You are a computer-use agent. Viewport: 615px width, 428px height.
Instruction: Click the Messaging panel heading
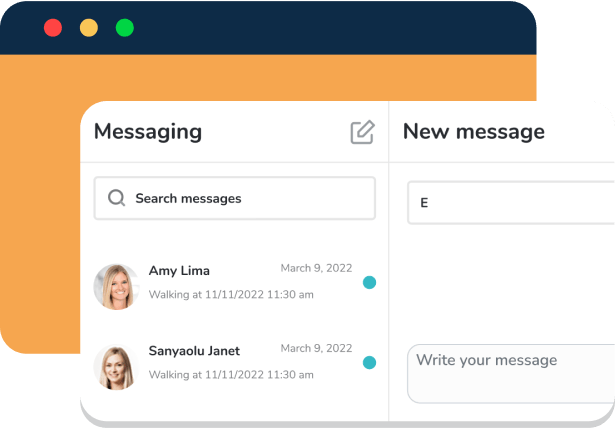148,131
